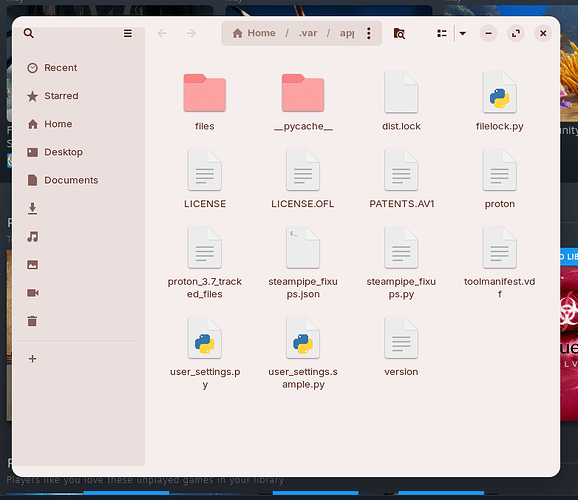
Task: Go forward with the right arrow
Action: 191,34
